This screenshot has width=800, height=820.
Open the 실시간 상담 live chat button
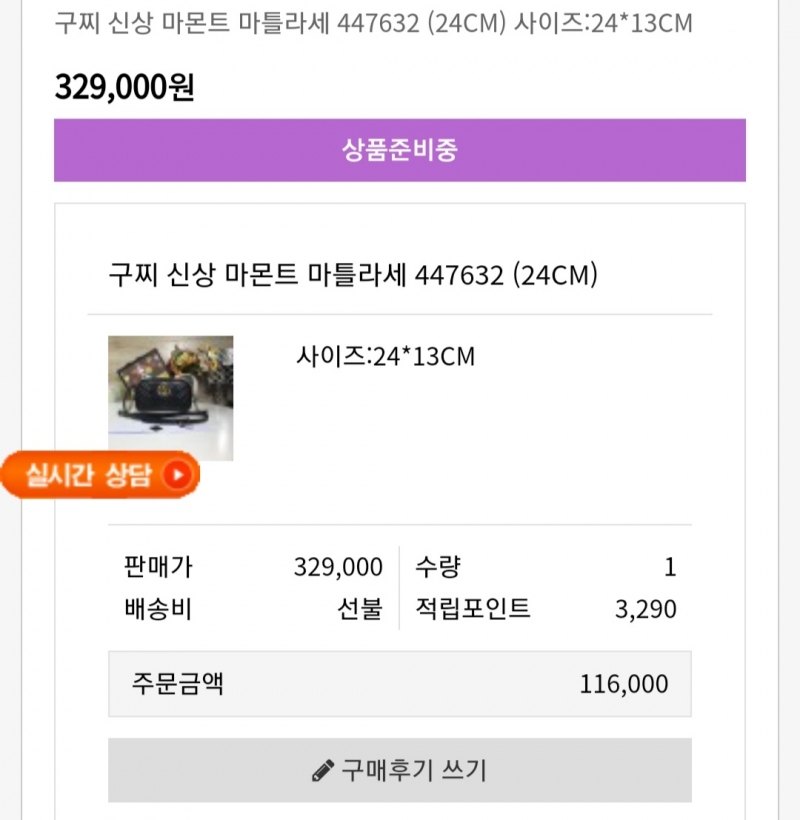pyautogui.click(x=100, y=475)
